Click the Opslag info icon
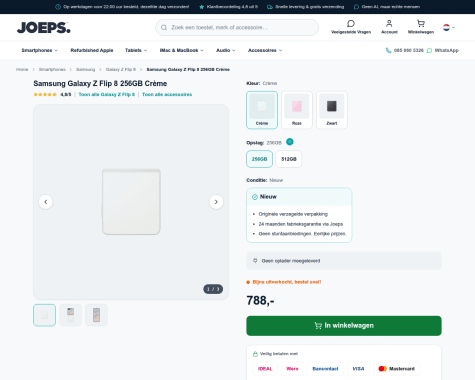The height and width of the screenshot is (380, 475). [x=290, y=142]
